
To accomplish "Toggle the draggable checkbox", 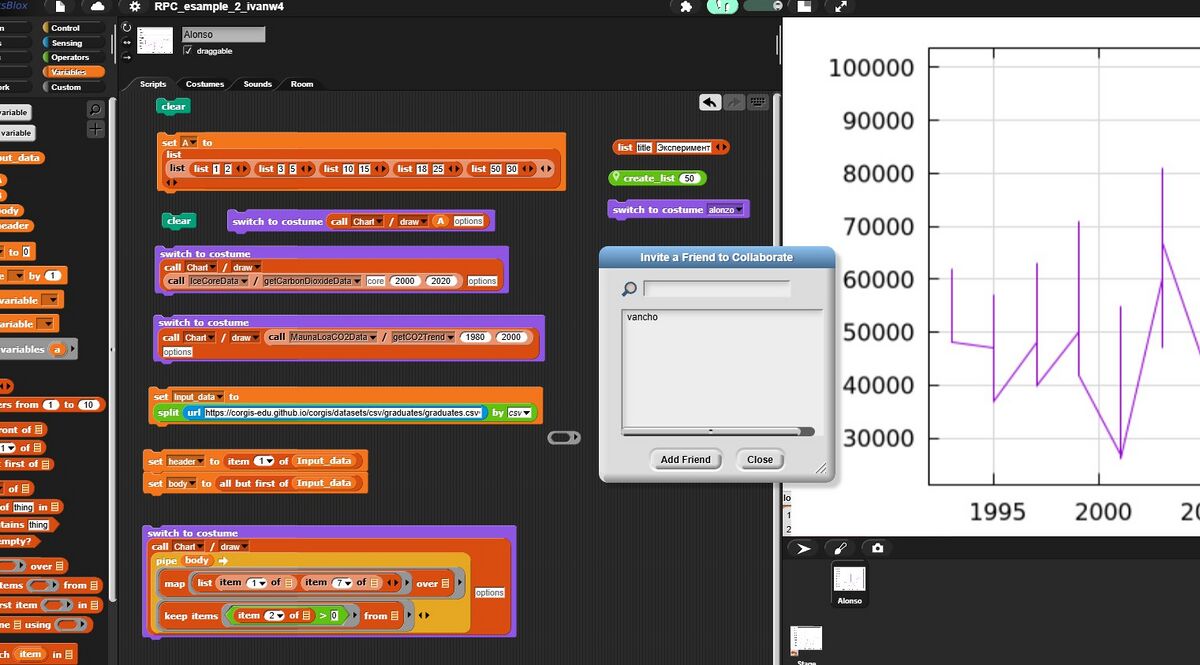I will coord(188,51).
